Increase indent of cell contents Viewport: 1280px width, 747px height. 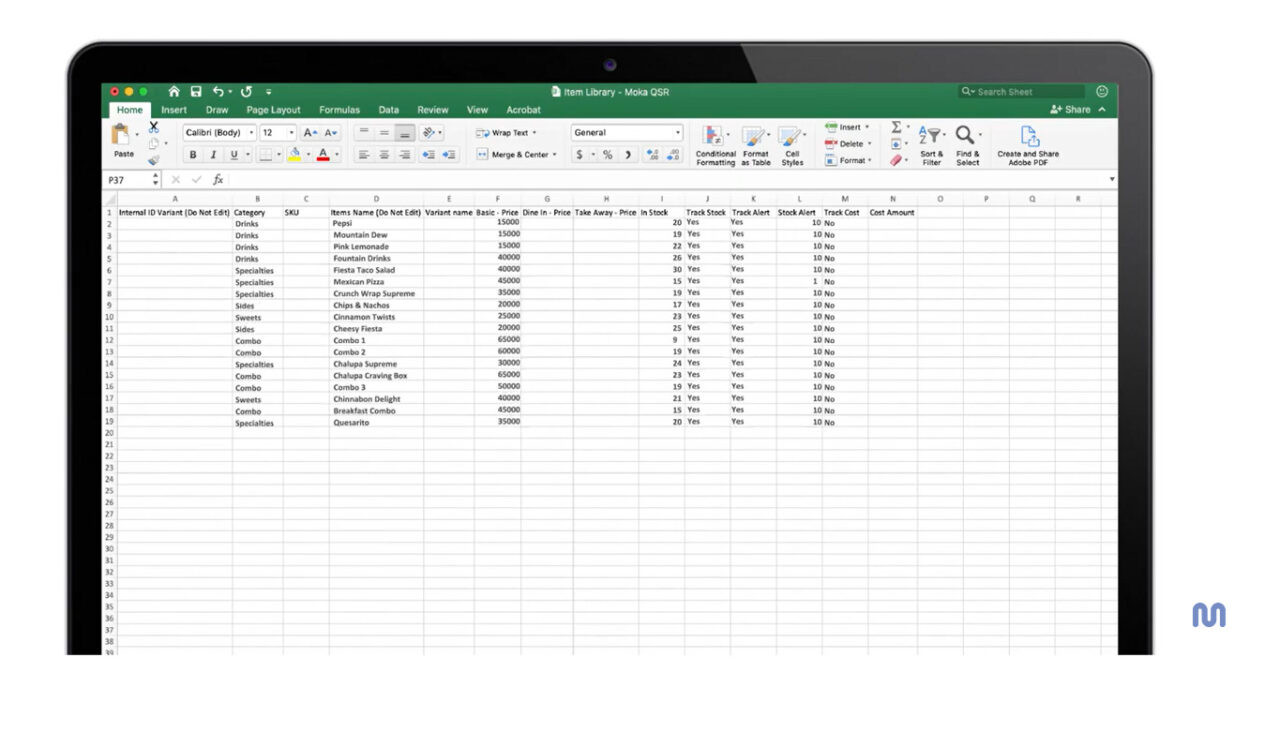(x=449, y=155)
